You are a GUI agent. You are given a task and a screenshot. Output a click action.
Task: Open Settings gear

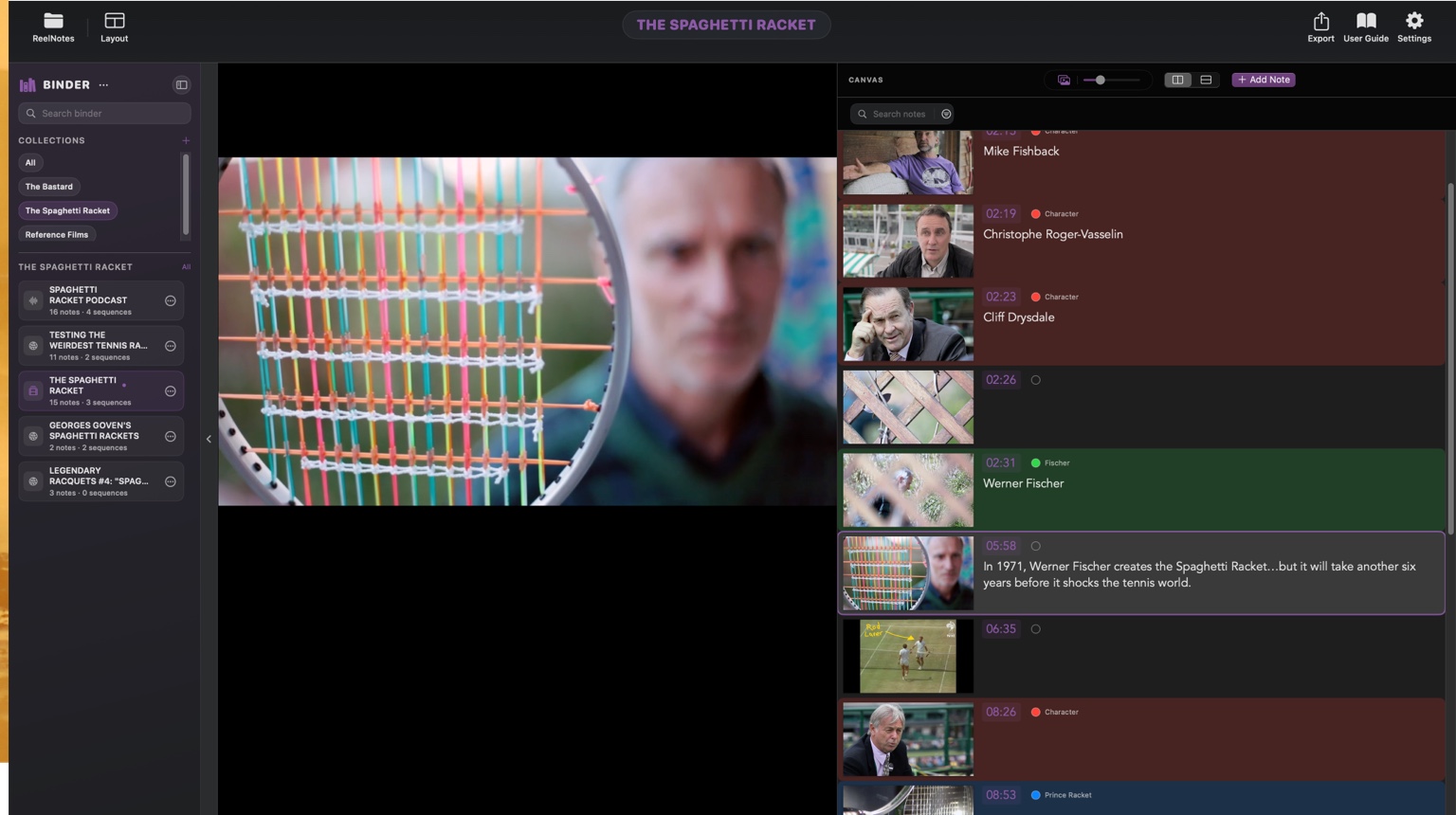click(1414, 27)
